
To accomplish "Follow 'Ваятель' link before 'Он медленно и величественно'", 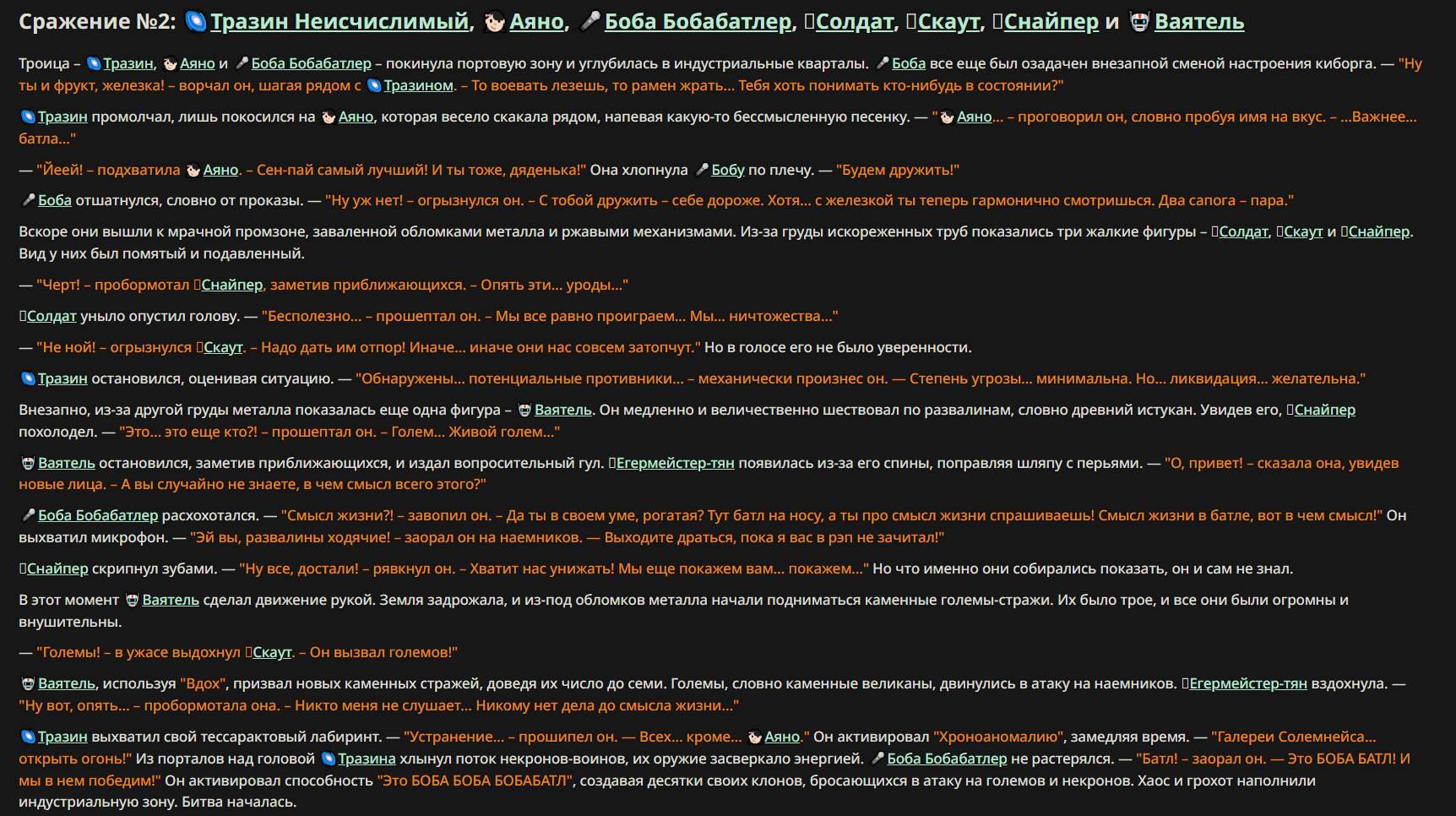I will click(563, 410).
